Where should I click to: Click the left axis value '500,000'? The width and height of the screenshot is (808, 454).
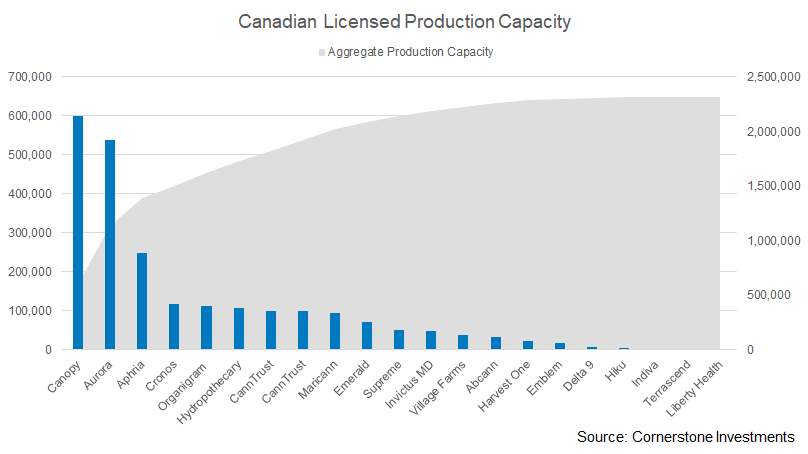[x=30, y=155]
